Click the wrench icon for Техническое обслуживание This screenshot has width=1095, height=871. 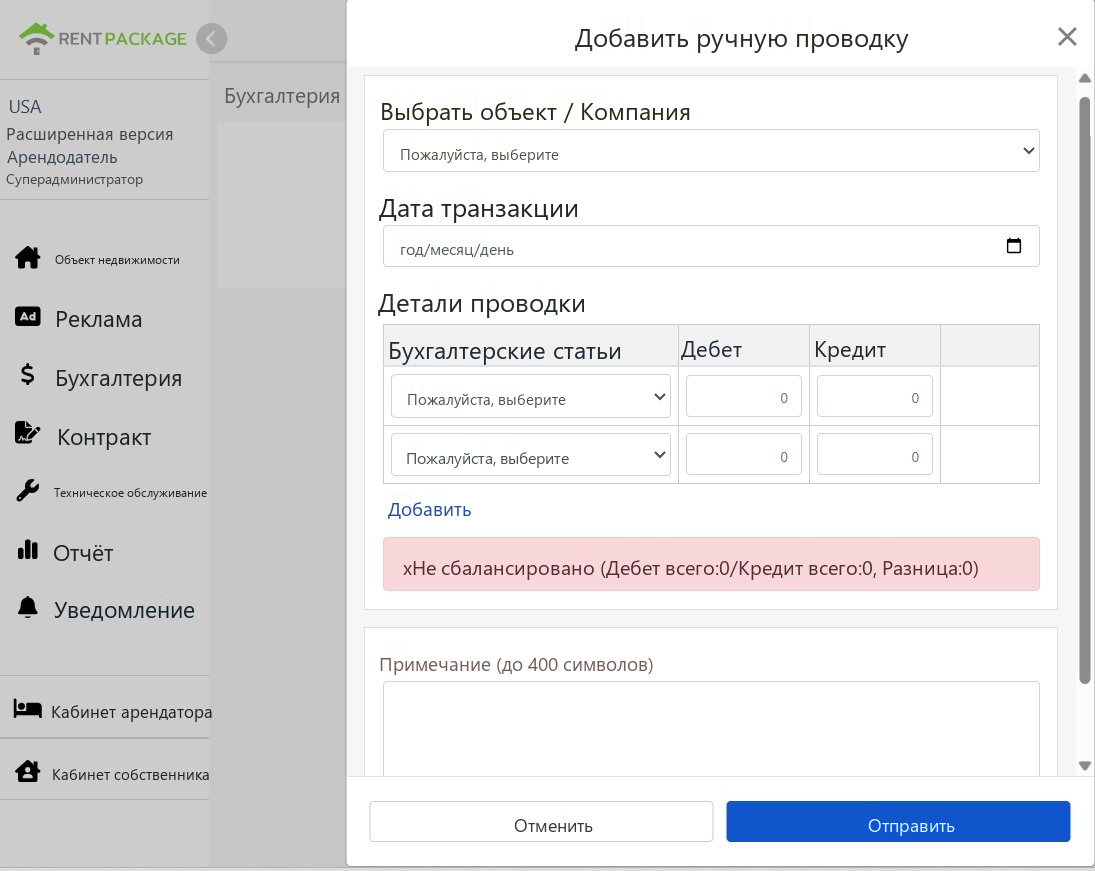point(27,490)
